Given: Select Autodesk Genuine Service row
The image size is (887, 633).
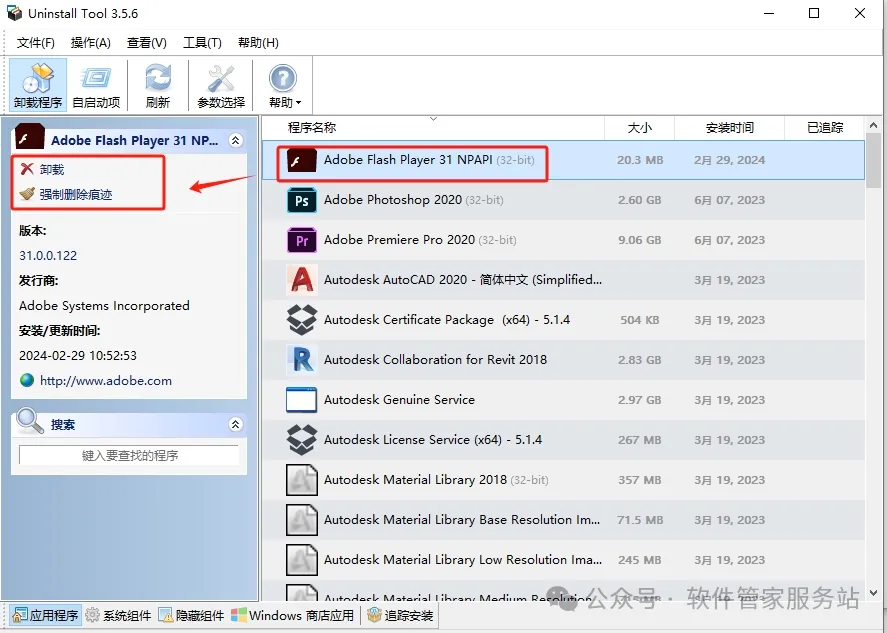Looking at the screenshot, I should (x=563, y=400).
